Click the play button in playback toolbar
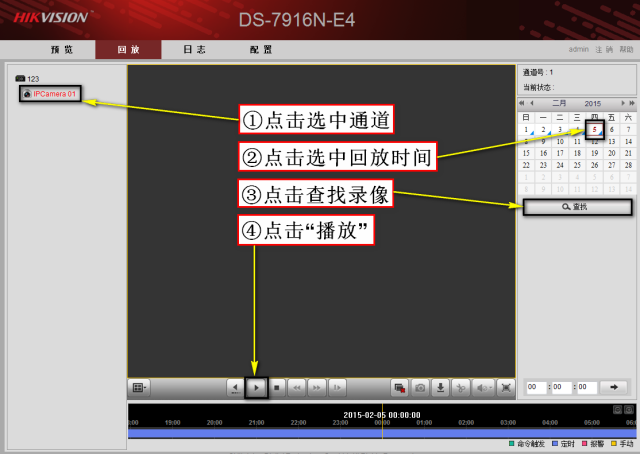The width and height of the screenshot is (640, 454). pyautogui.click(x=256, y=387)
